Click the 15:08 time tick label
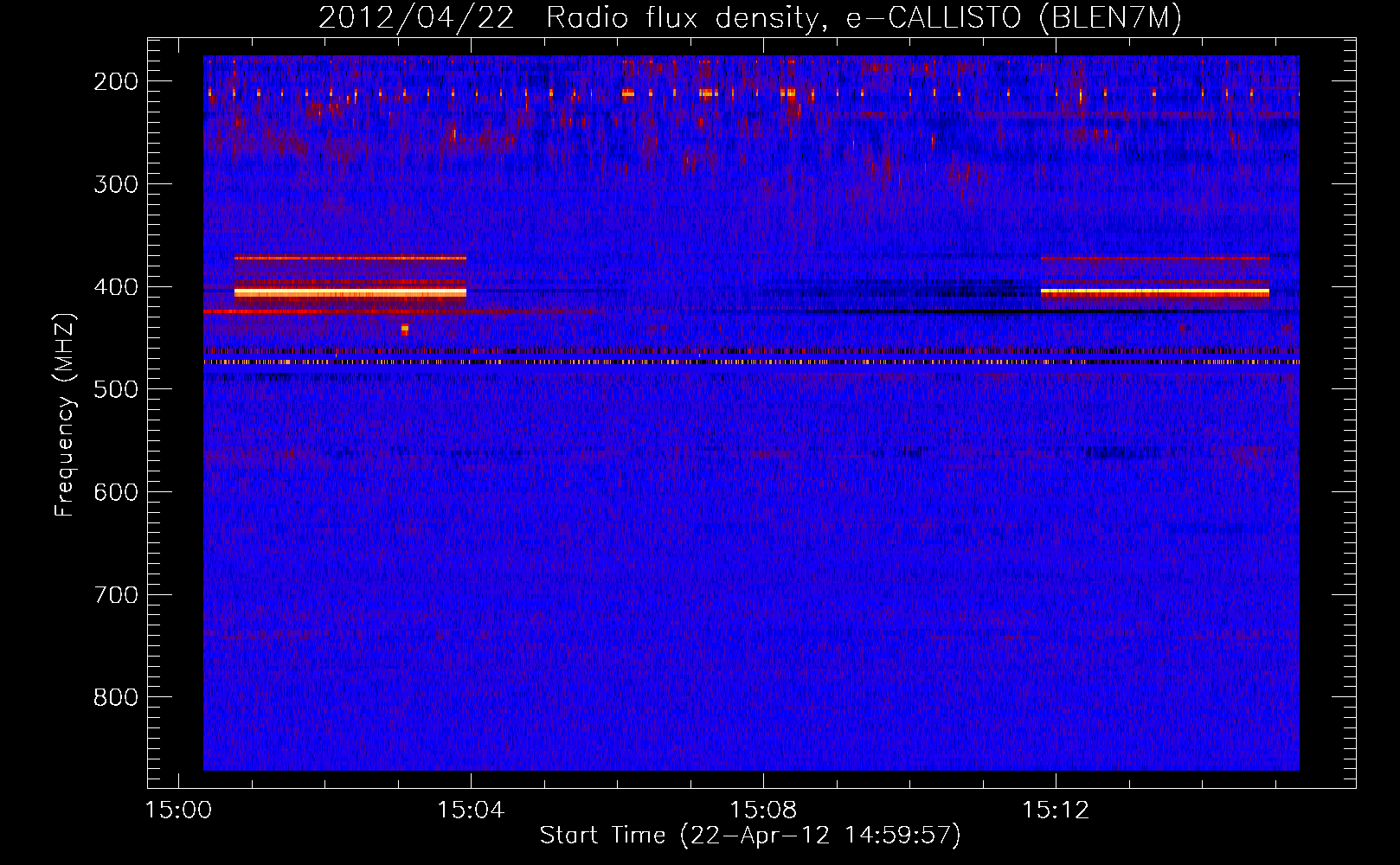 [x=763, y=811]
